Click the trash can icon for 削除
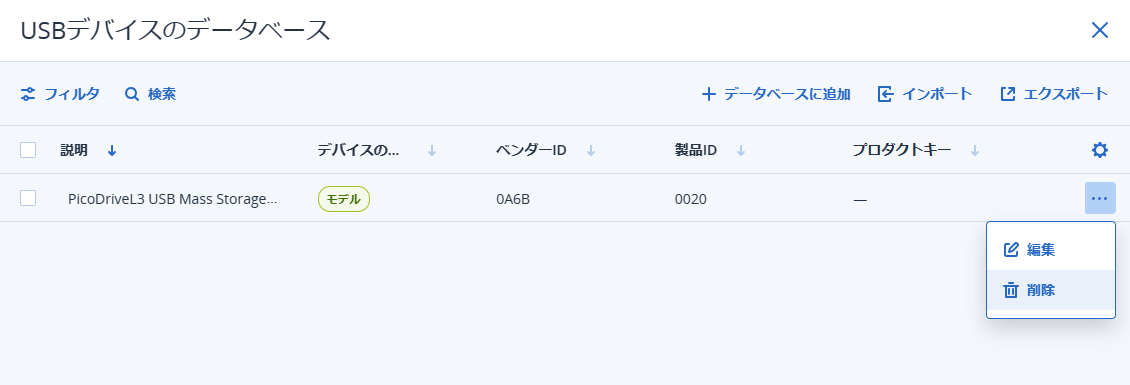Screen dimensions: 1130x385 (x=1011, y=290)
